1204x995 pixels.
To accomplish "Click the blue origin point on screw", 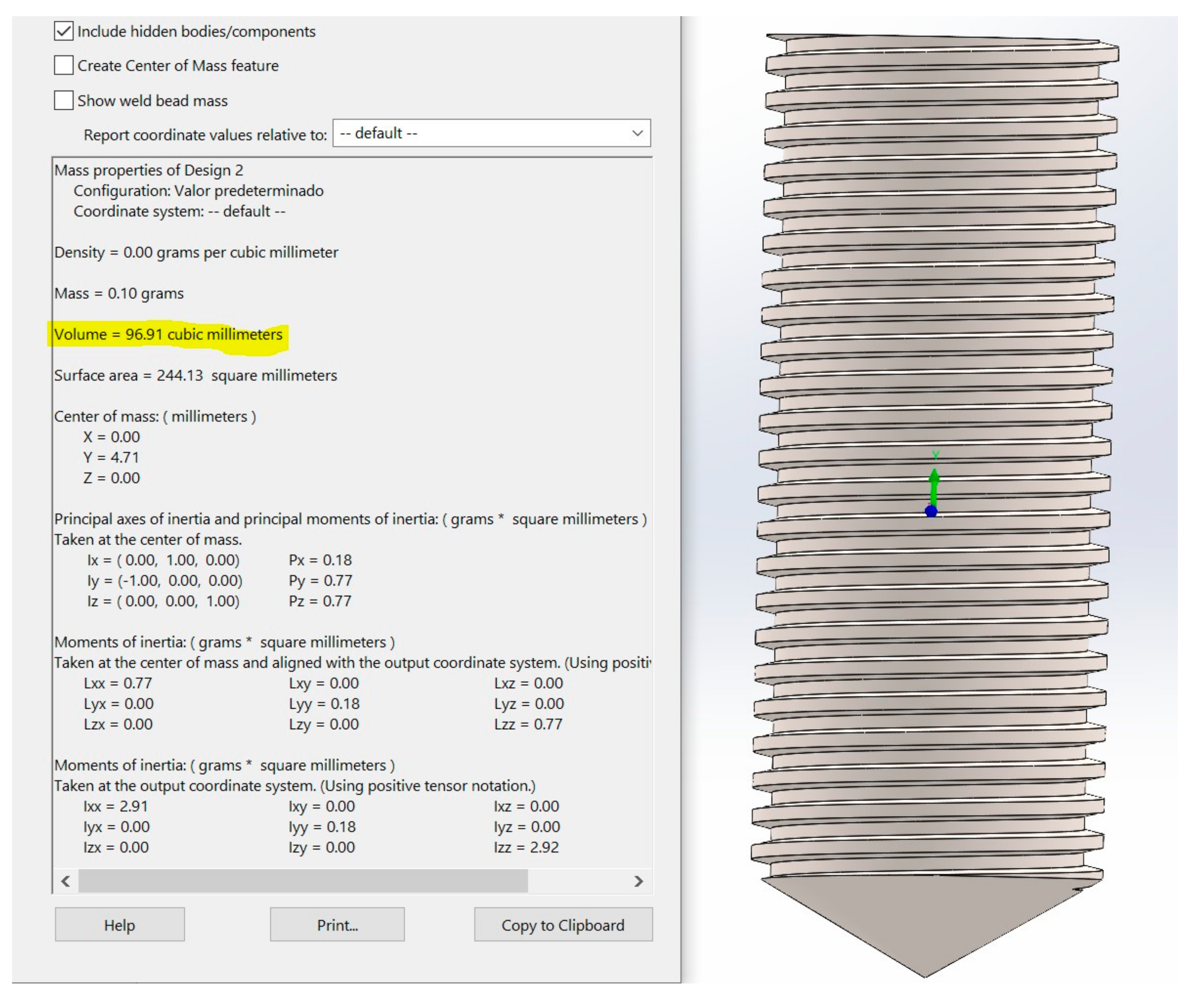I will click(931, 511).
